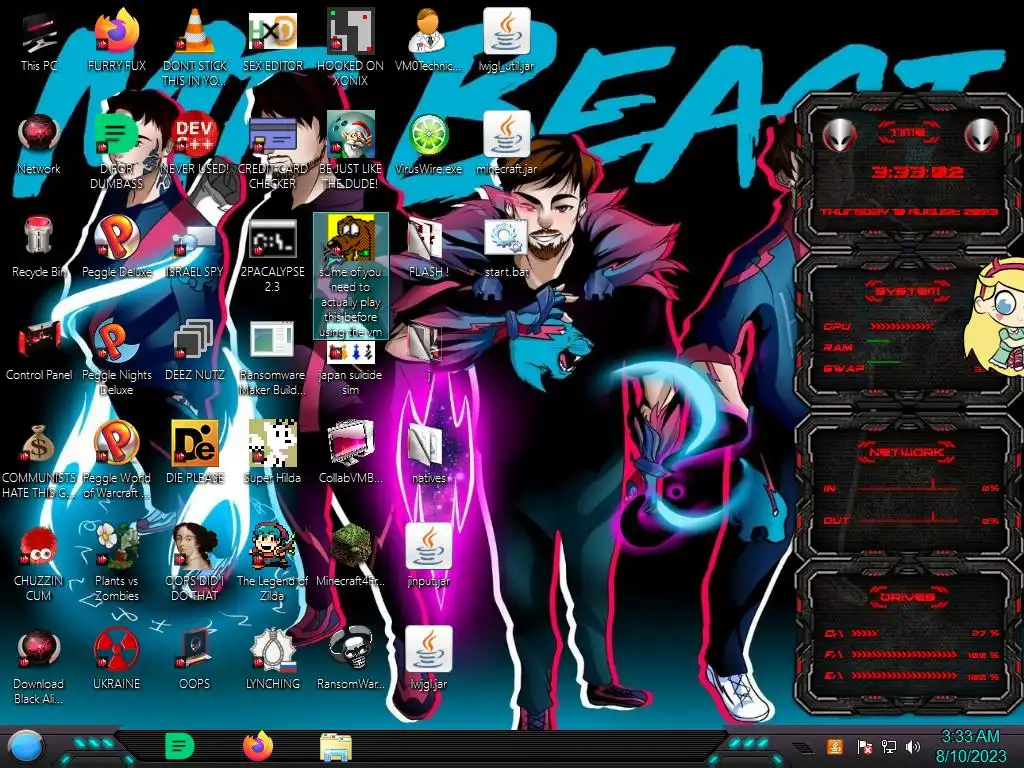Click the Start orb on the taskbar
This screenshot has height=768, width=1024.
[x=26, y=747]
